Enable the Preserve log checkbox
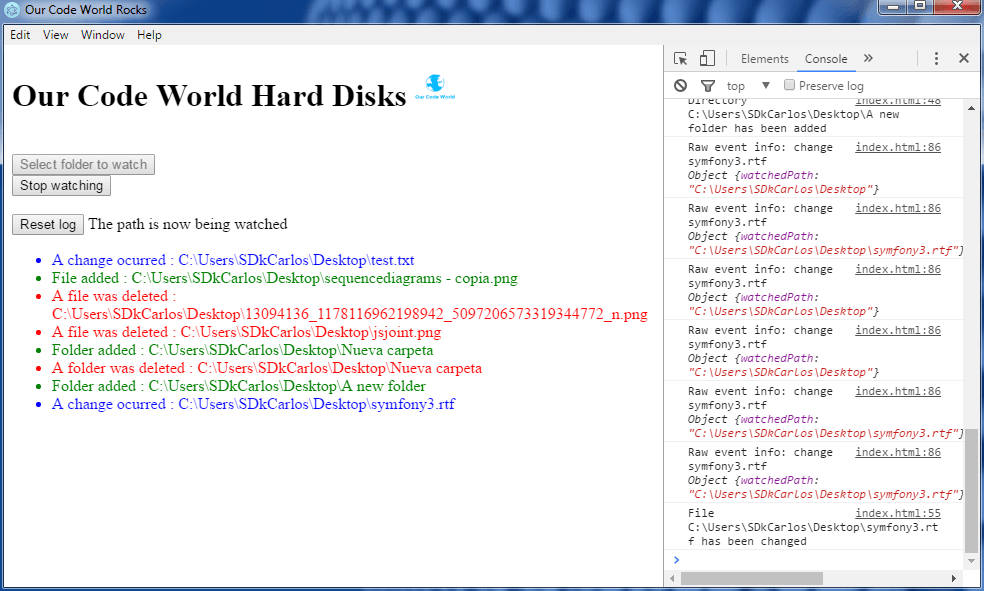Image resolution: width=984 pixels, height=591 pixels. (x=789, y=85)
